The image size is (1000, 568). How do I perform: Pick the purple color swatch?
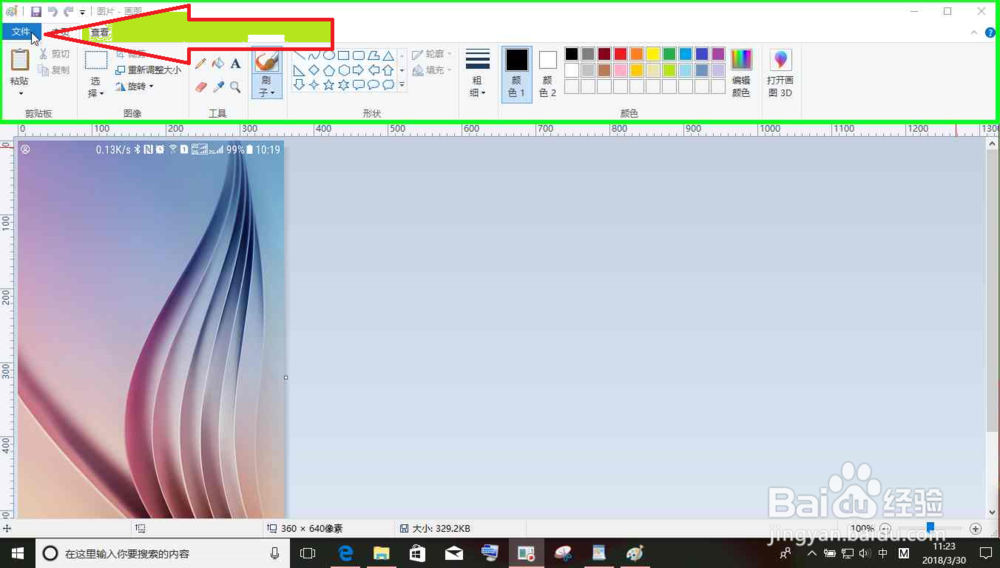[x=718, y=54]
